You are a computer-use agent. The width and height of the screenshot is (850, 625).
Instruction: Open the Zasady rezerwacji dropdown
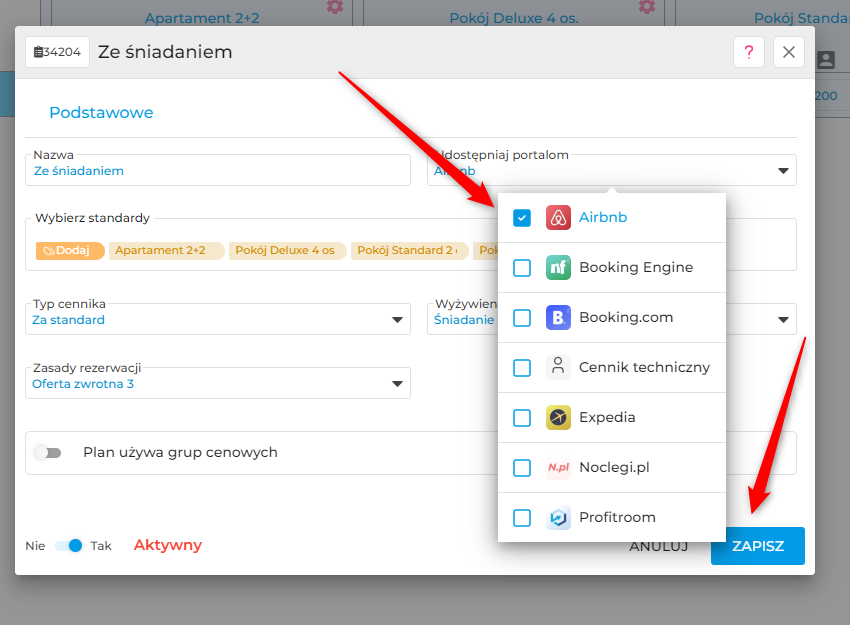[x=218, y=383]
